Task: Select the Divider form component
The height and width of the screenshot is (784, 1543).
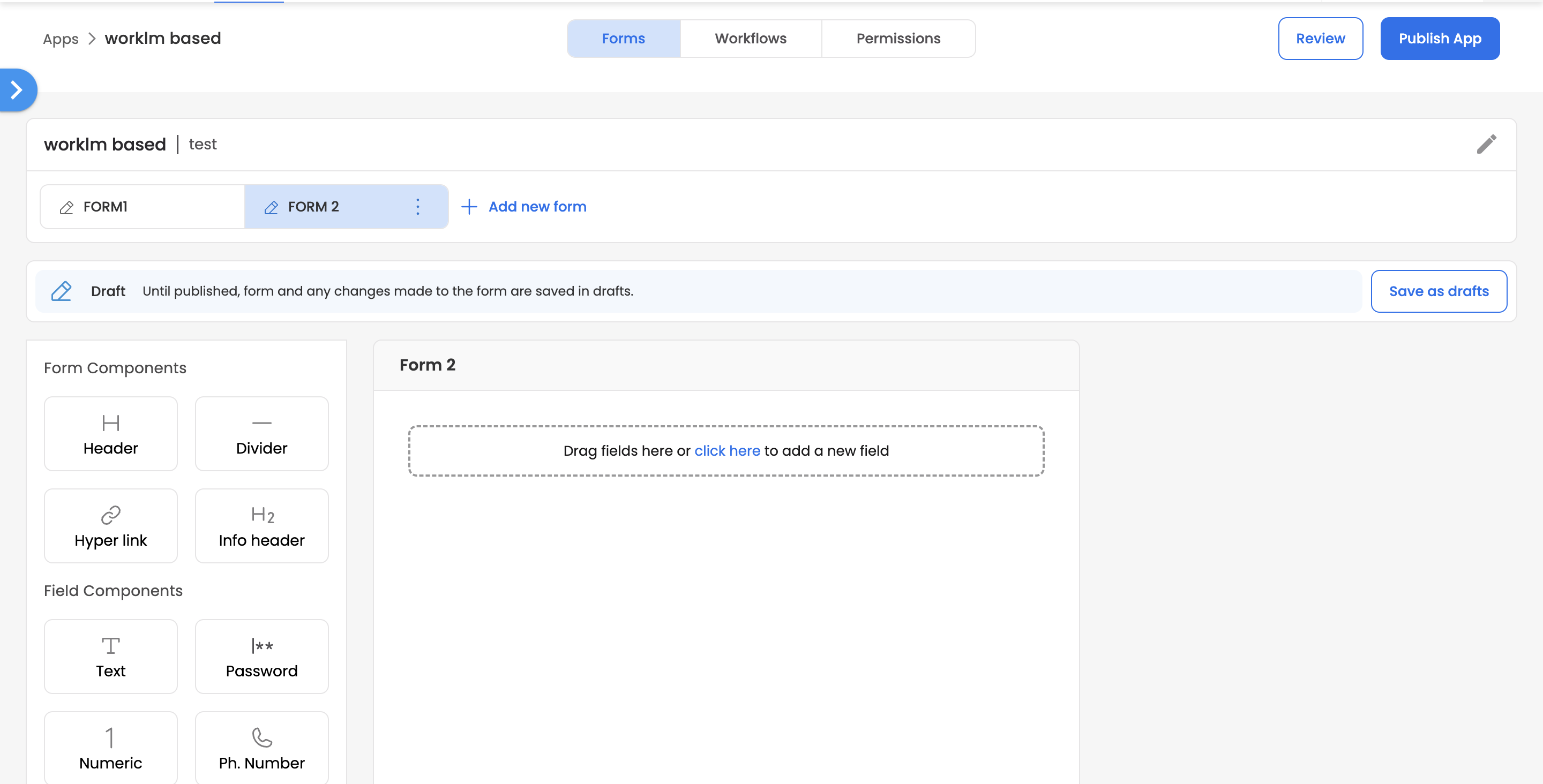Action: coord(262,434)
